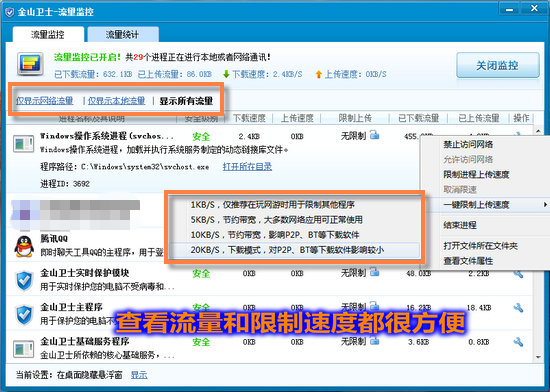Expand 一键限制上传速度 submenu arrow
550x392 pixels.
click(x=545, y=204)
